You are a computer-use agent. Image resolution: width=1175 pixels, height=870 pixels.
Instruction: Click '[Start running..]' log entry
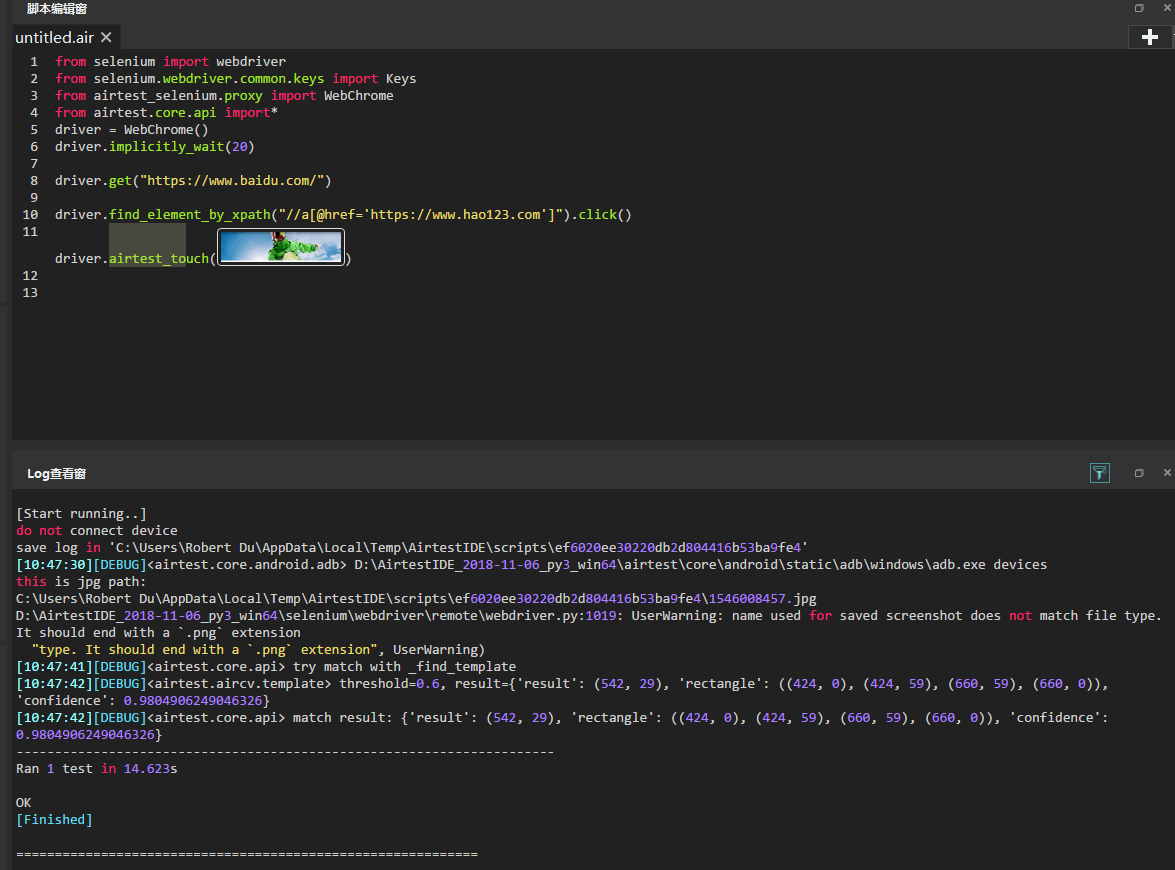click(x=81, y=513)
